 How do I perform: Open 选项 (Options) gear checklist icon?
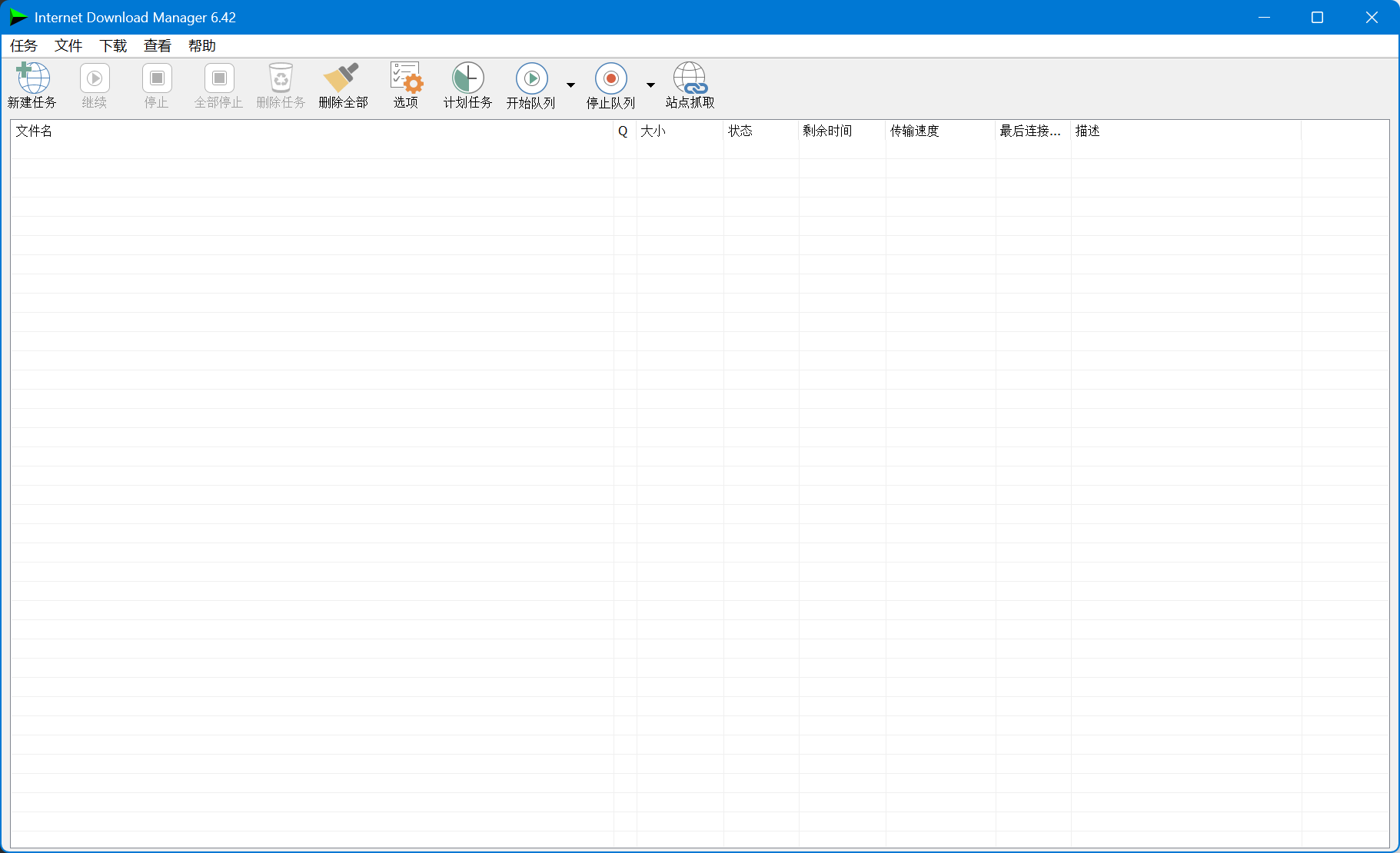[406, 78]
